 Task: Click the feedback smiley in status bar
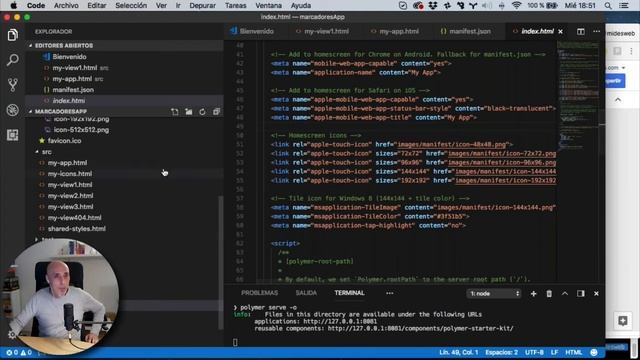[594, 352]
